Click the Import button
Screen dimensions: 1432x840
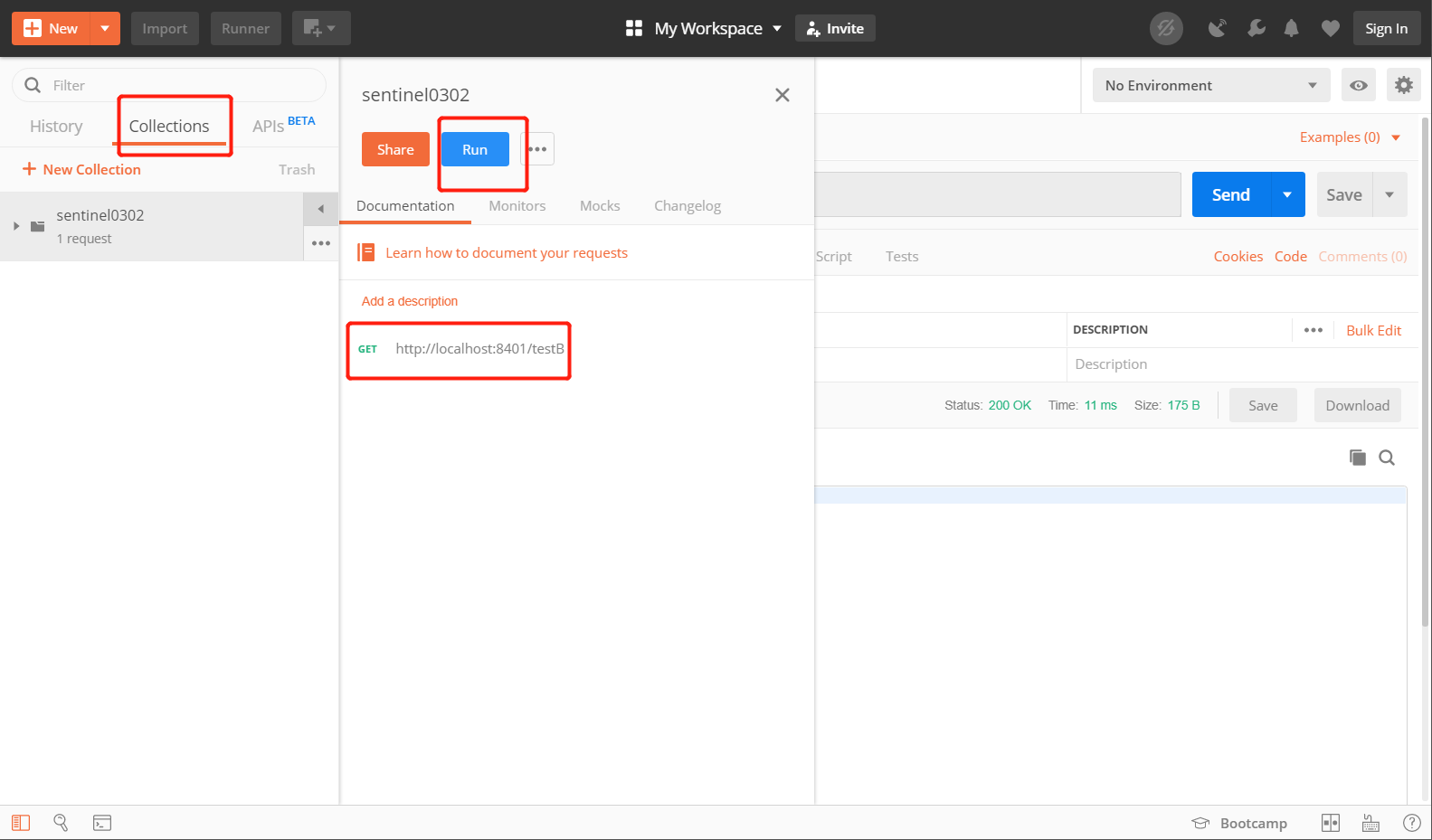pyautogui.click(x=165, y=28)
